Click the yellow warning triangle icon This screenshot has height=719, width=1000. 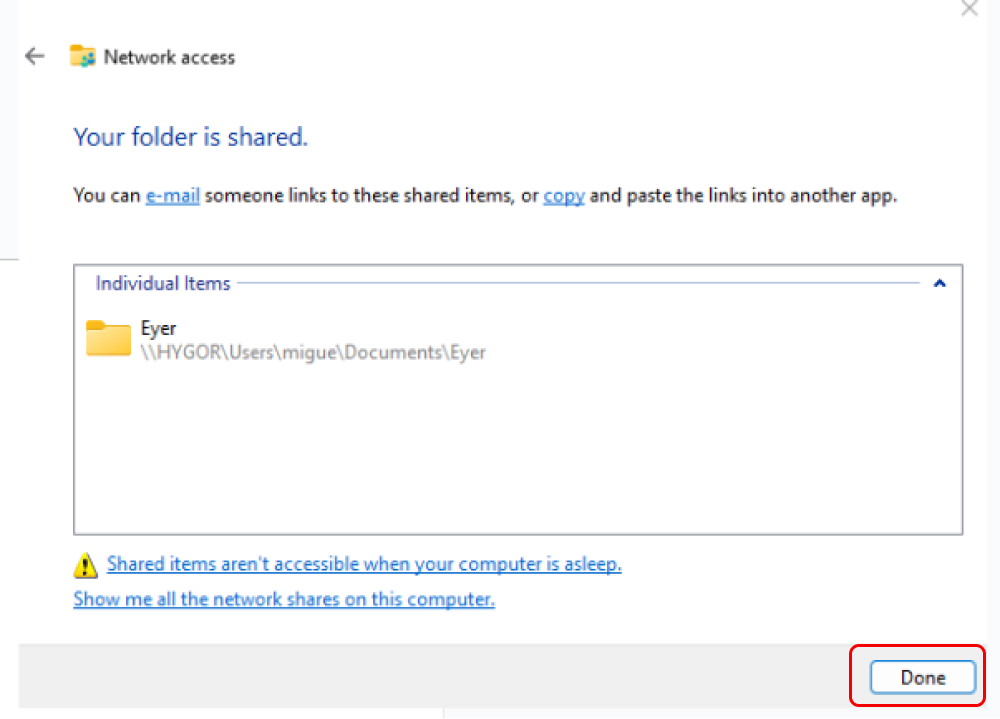(85, 565)
